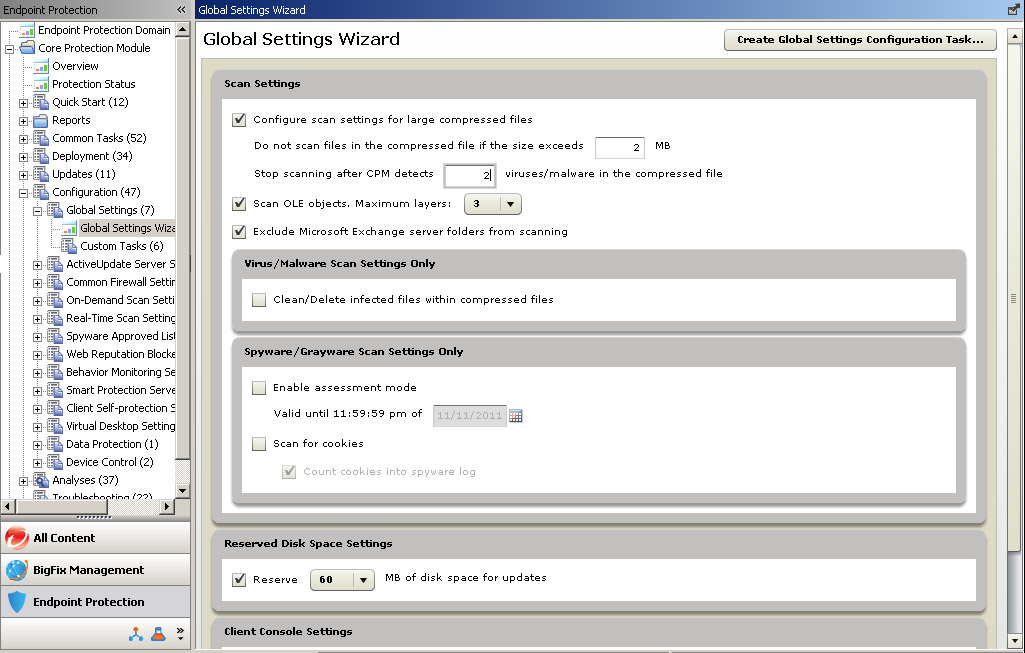Click the pop-out window icon

1014,9
